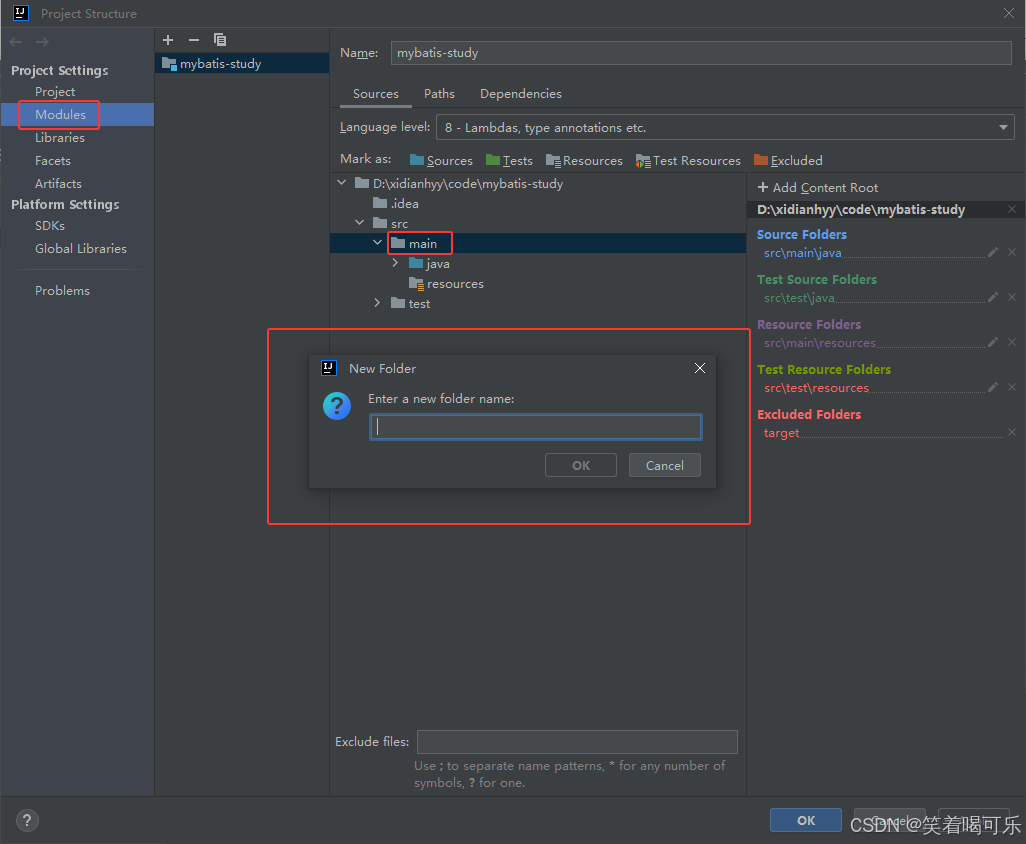1026x844 pixels.
Task: Collapse the mybatis-study content root
Action: [342, 183]
